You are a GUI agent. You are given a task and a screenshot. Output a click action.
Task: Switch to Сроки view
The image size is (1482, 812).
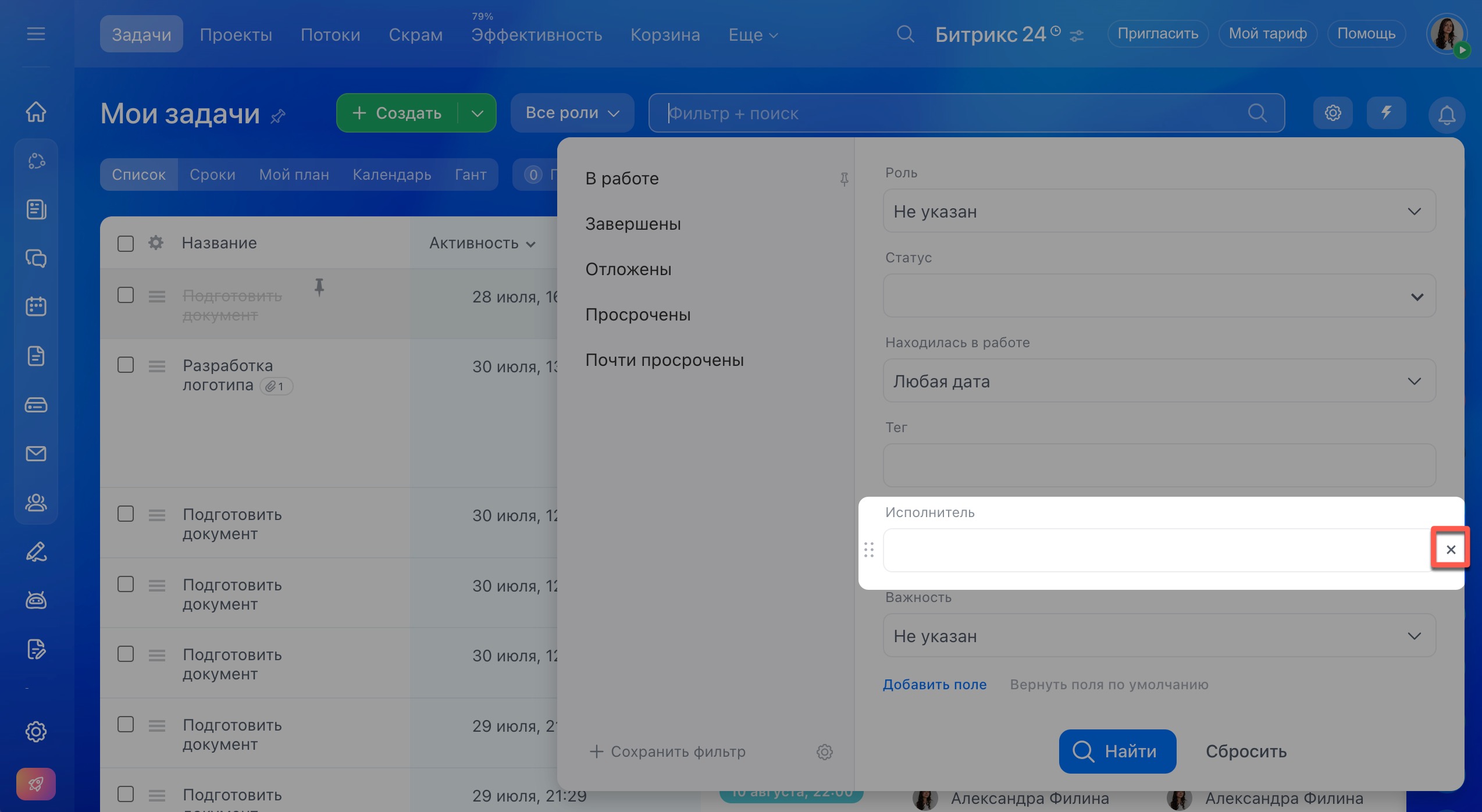click(x=212, y=174)
